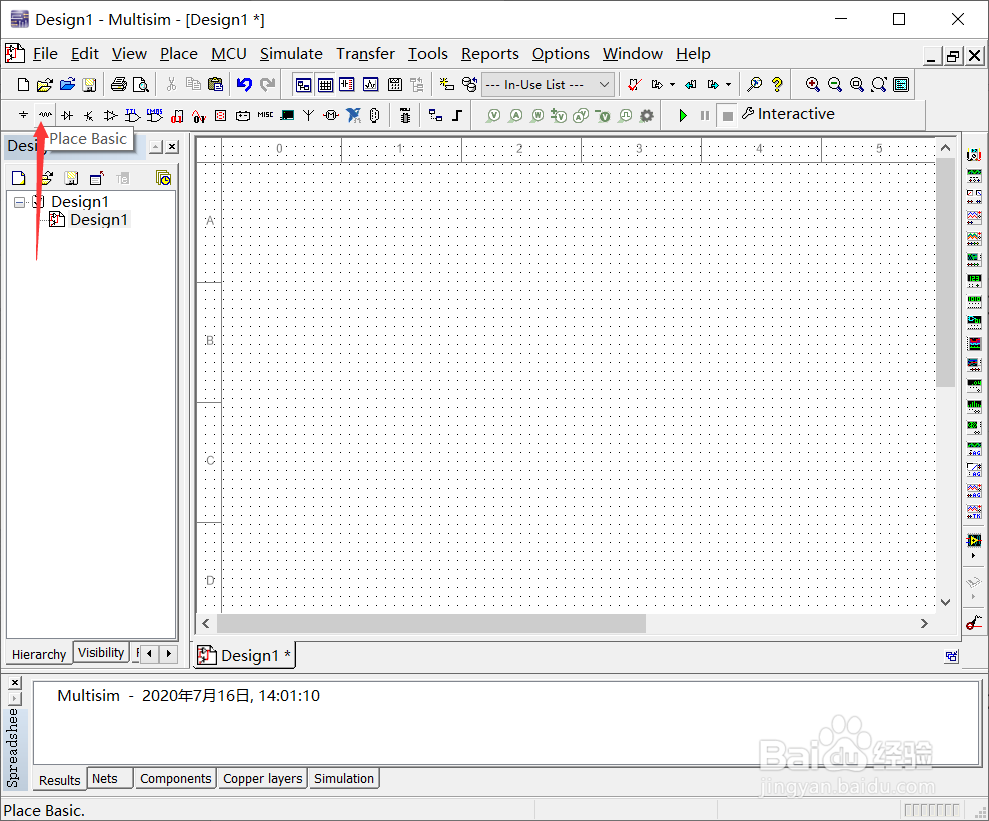Open the Help question mark
Screen dimensions: 989x821
point(777,84)
